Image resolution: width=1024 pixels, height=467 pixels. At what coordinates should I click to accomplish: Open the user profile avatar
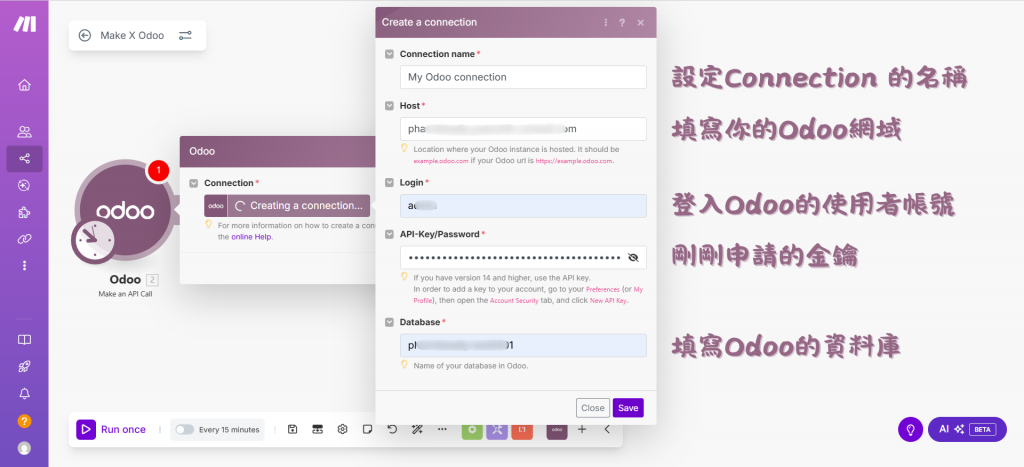tap(24, 448)
